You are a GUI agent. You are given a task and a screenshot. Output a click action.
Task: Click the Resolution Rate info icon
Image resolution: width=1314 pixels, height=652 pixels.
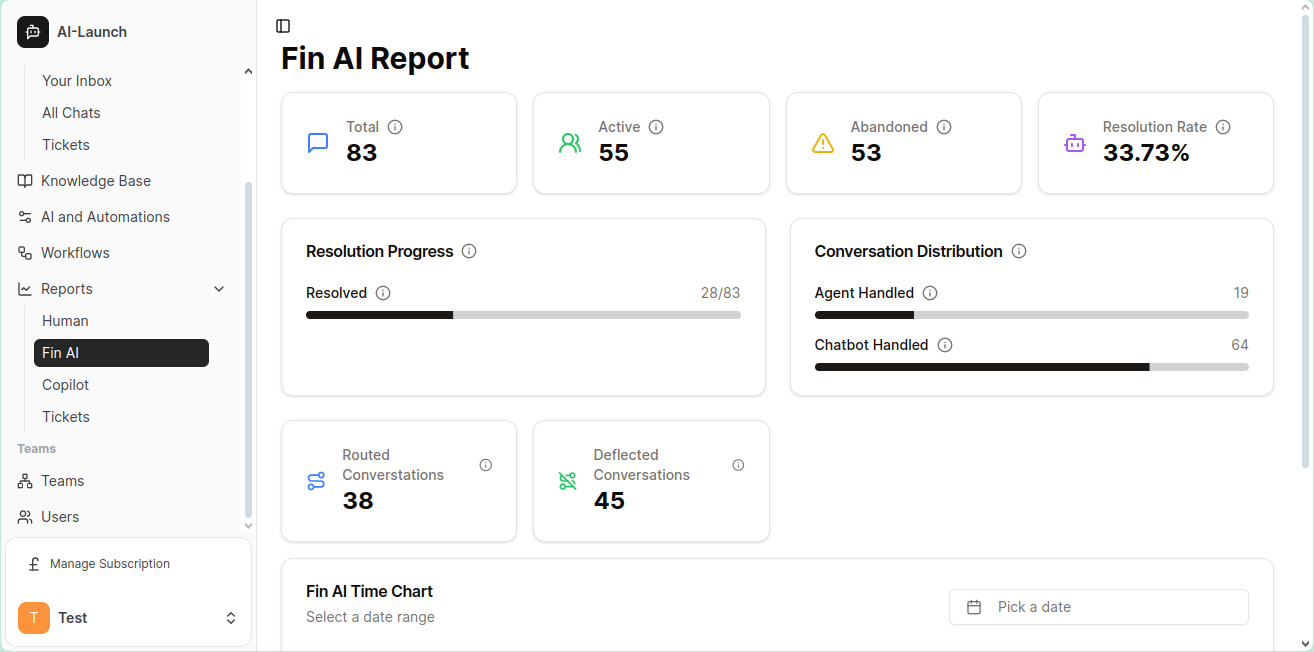tap(1223, 127)
